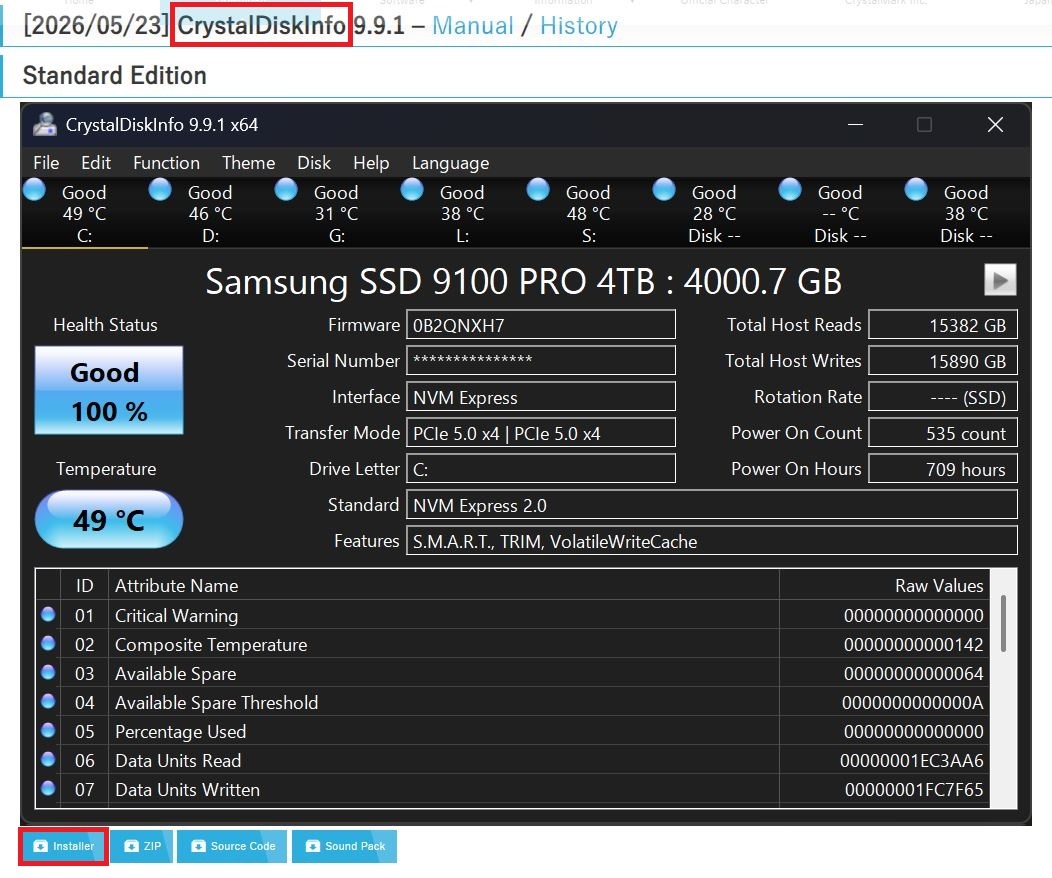Click the Firmware field 0B2QNXH7
This screenshot has width=1052, height=878.
tap(541, 325)
